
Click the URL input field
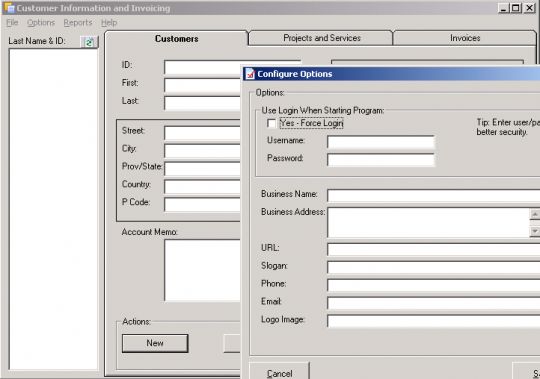(433, 249)
